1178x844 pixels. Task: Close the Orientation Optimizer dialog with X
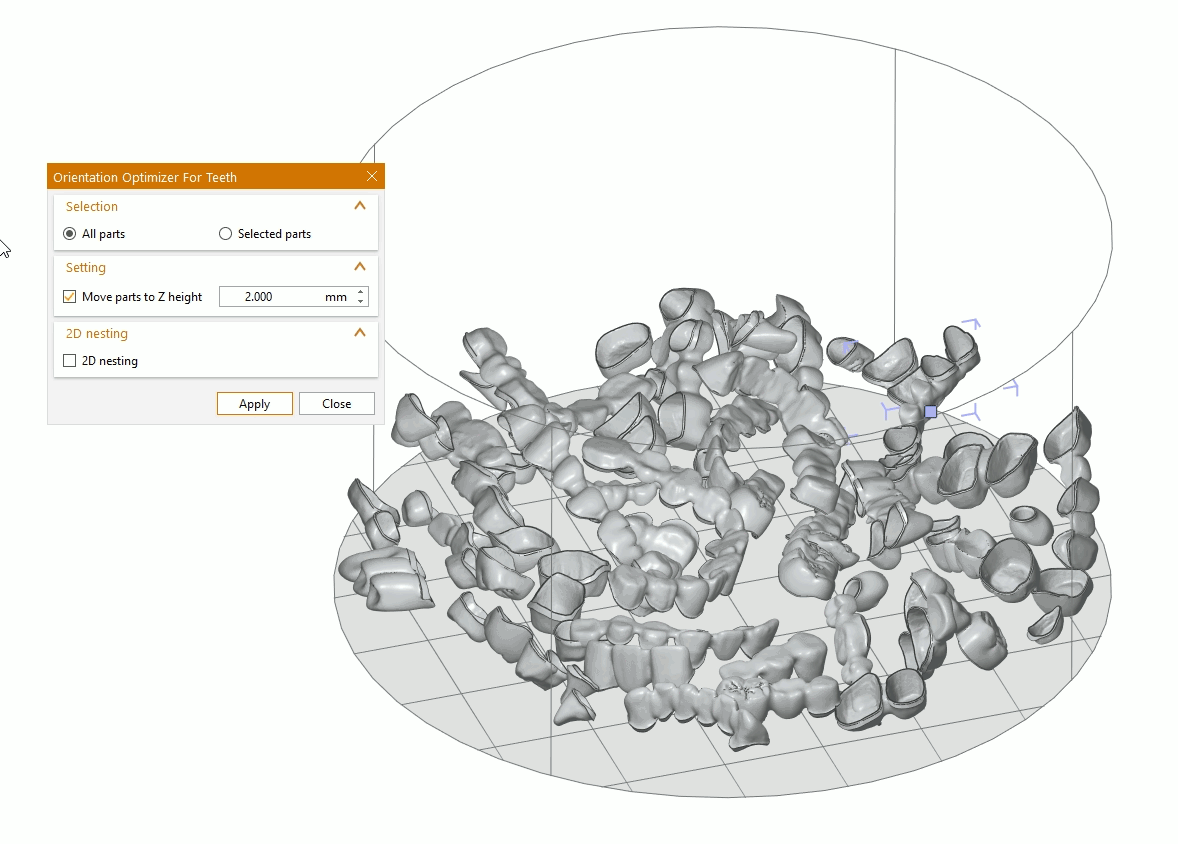point(372,177)
